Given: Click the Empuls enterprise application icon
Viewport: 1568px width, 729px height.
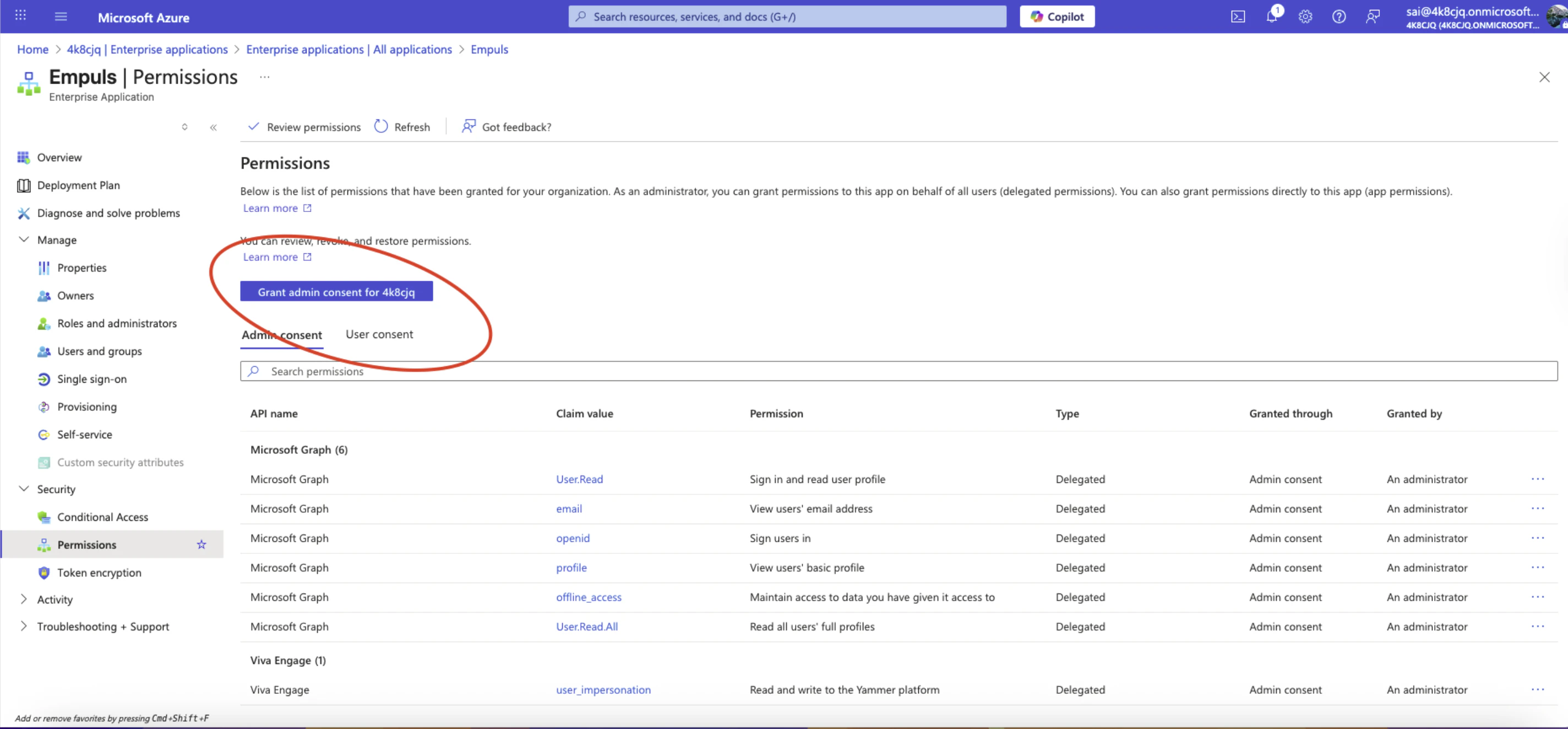Looking at the screenshot, I should click(x=29, y=83).
